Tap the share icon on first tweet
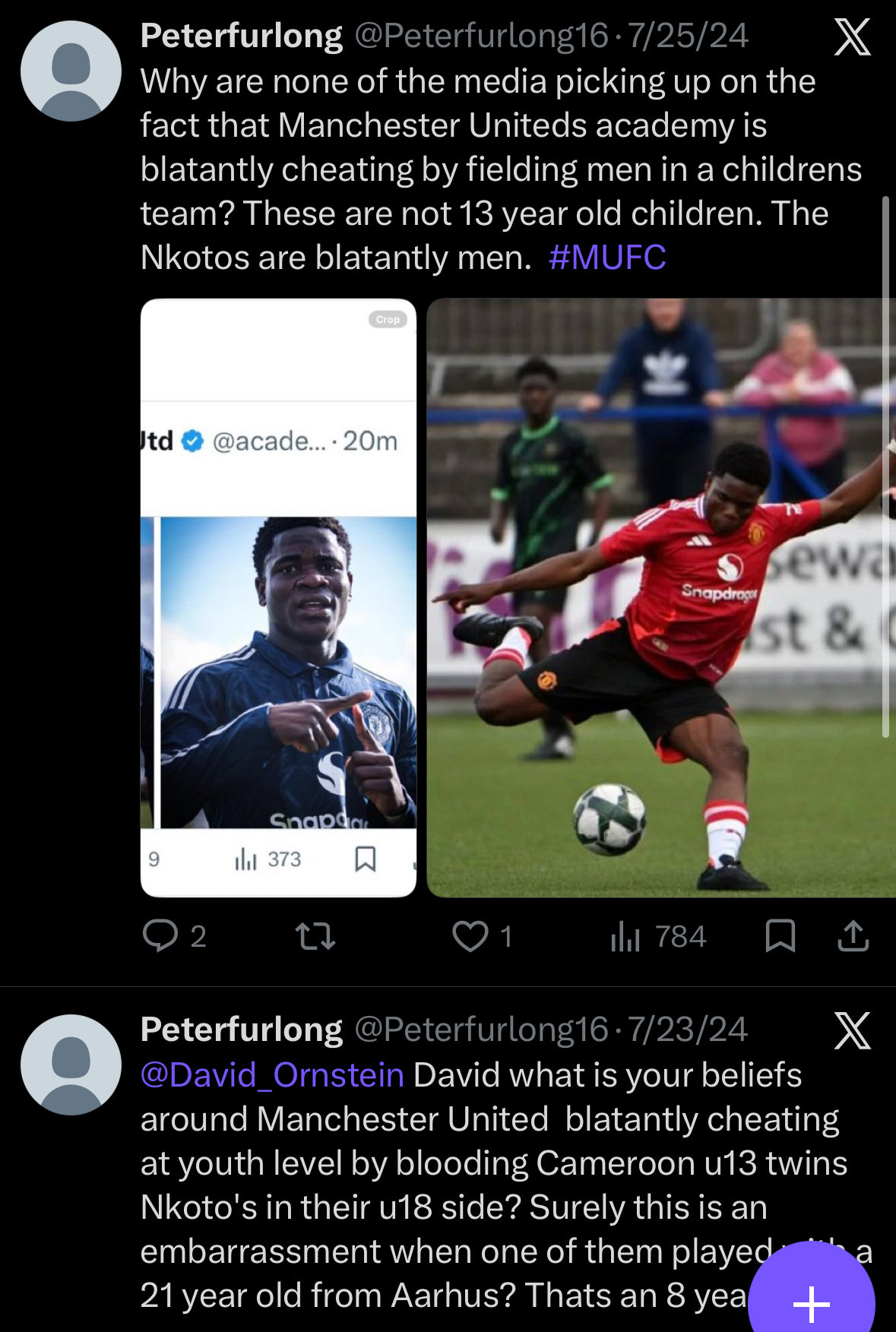The width and height of the screenshot is (896, 1332). click(853, 935)
